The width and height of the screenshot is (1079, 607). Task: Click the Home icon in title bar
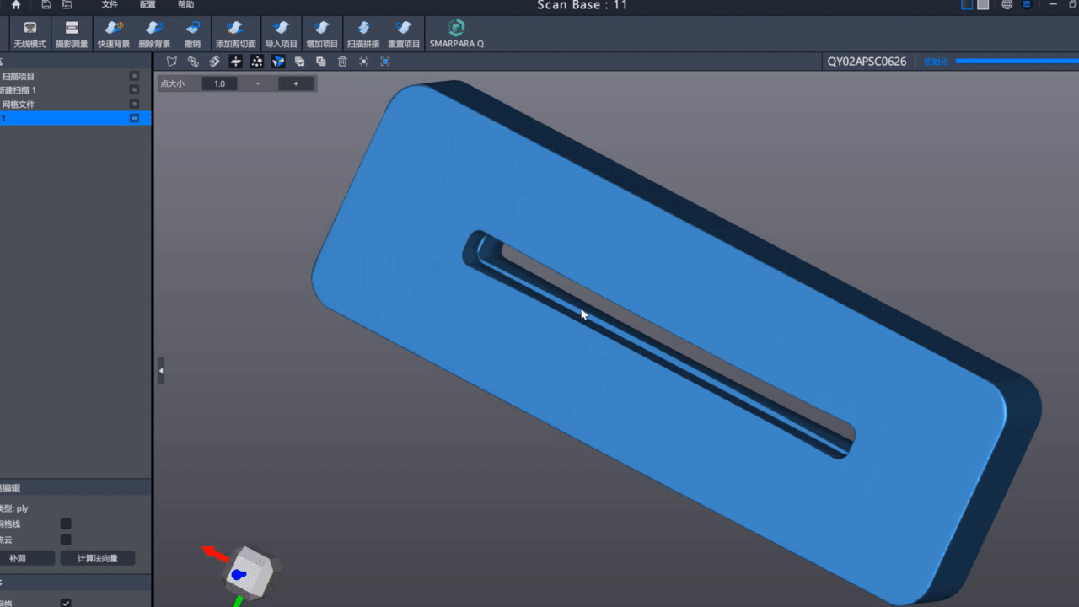16,5
